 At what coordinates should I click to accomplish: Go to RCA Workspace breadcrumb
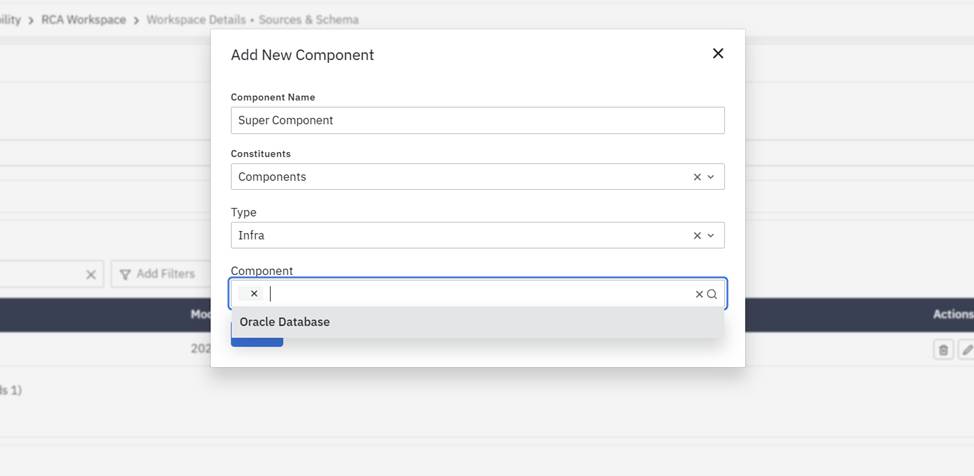(x=83, y=20)
